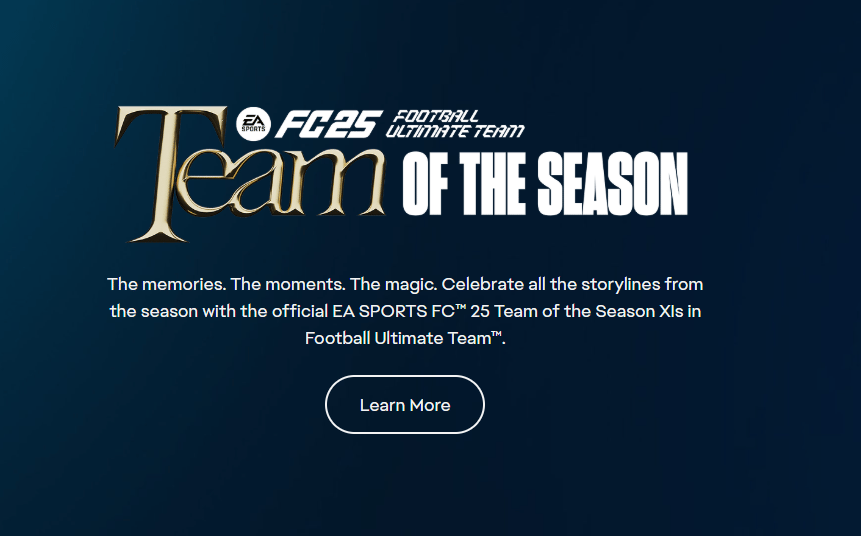Click 'Celebrate all the storylines' text

pos(551,284)
